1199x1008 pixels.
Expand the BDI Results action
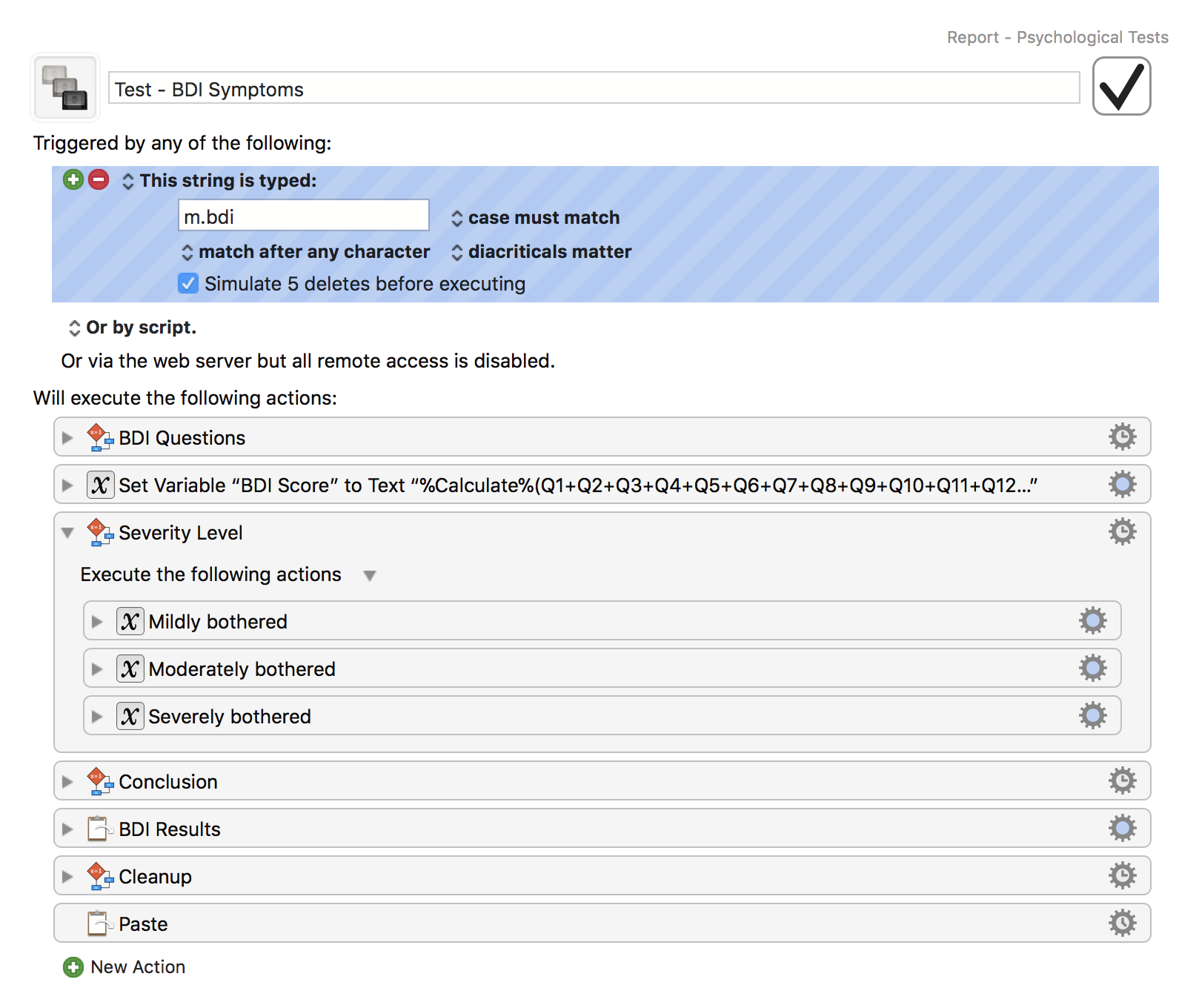(67, 829)
